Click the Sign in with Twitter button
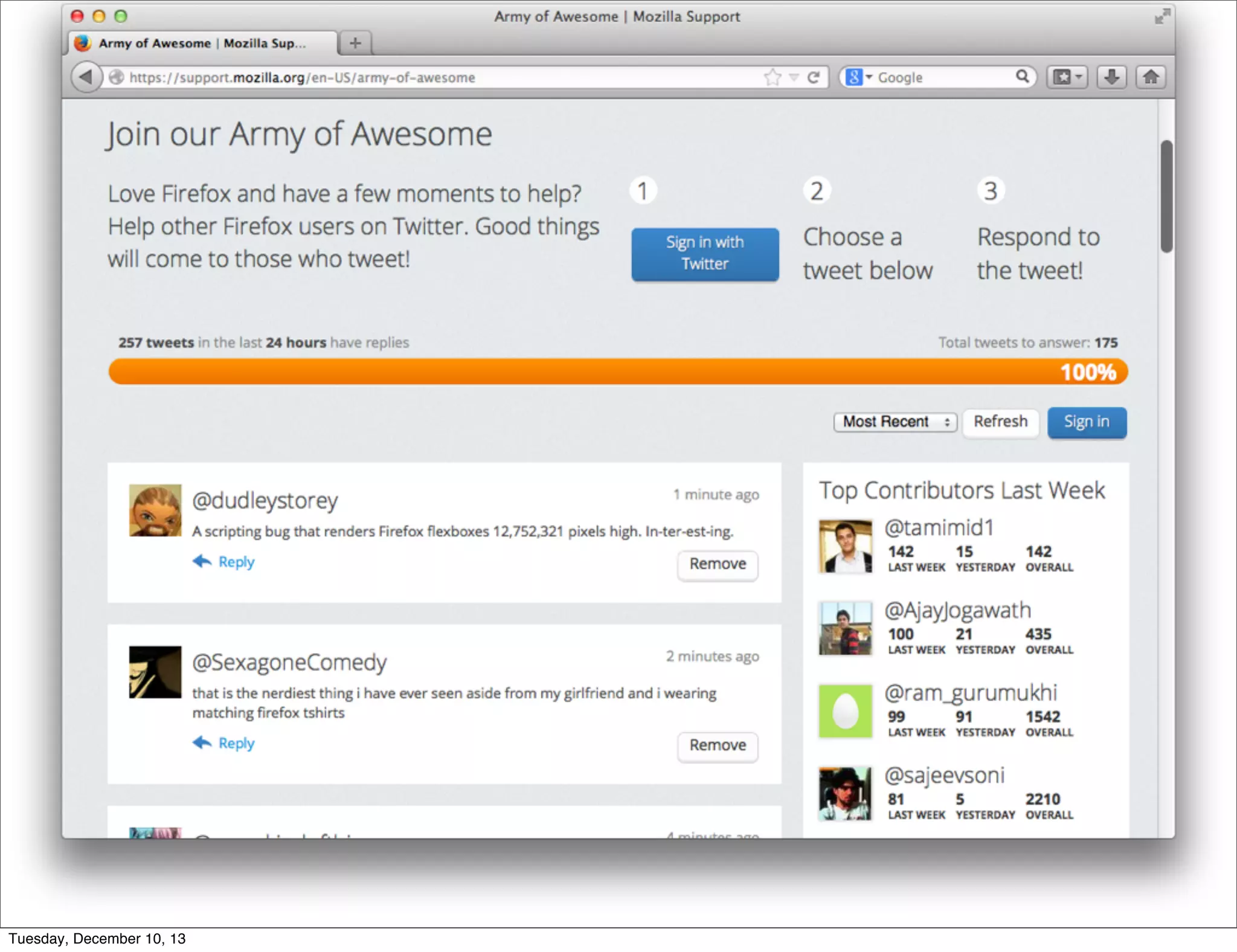This screenshot has height=952, width=1237. (704, 254)
